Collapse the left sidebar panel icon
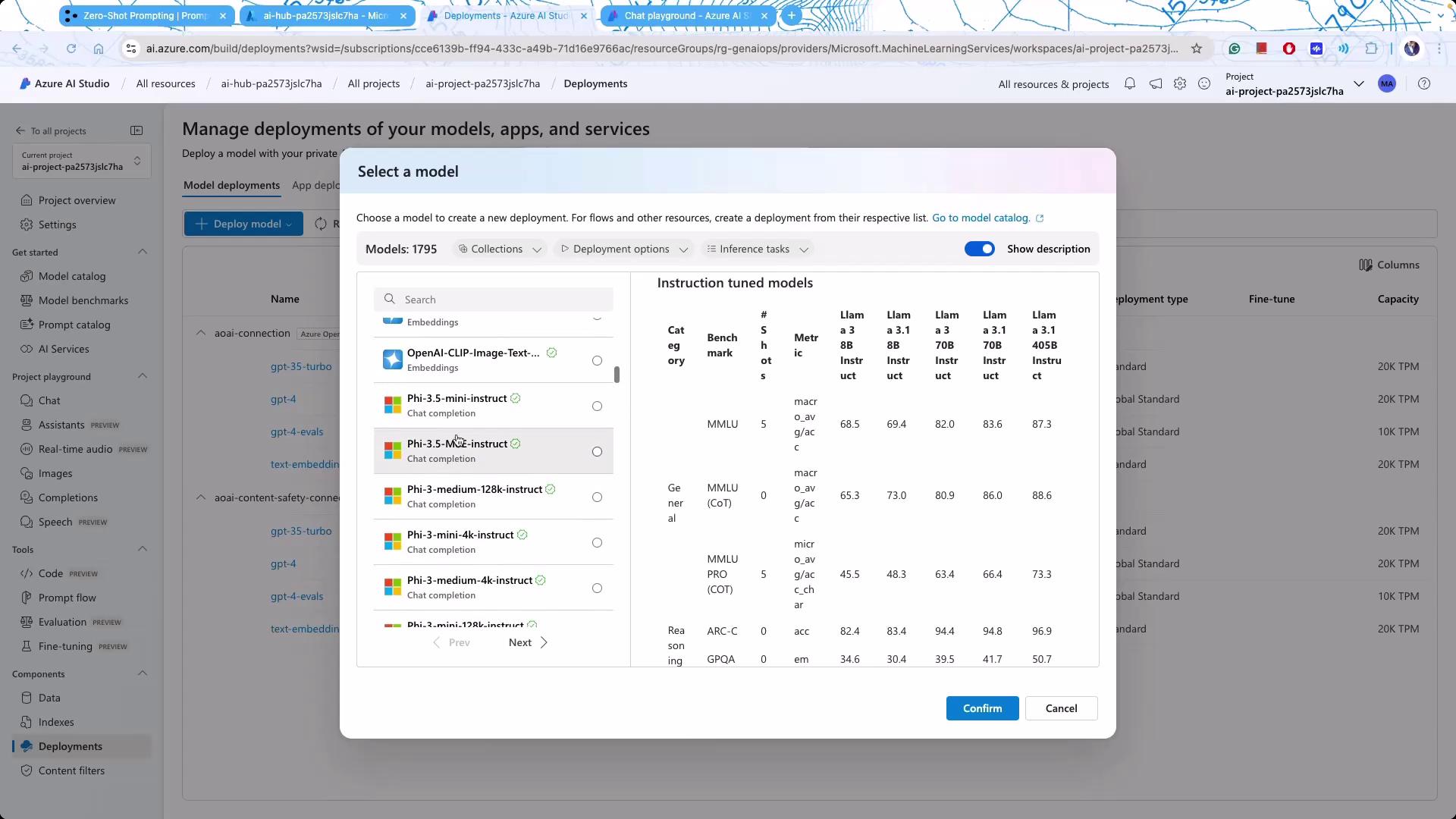 tap(136, 130)
